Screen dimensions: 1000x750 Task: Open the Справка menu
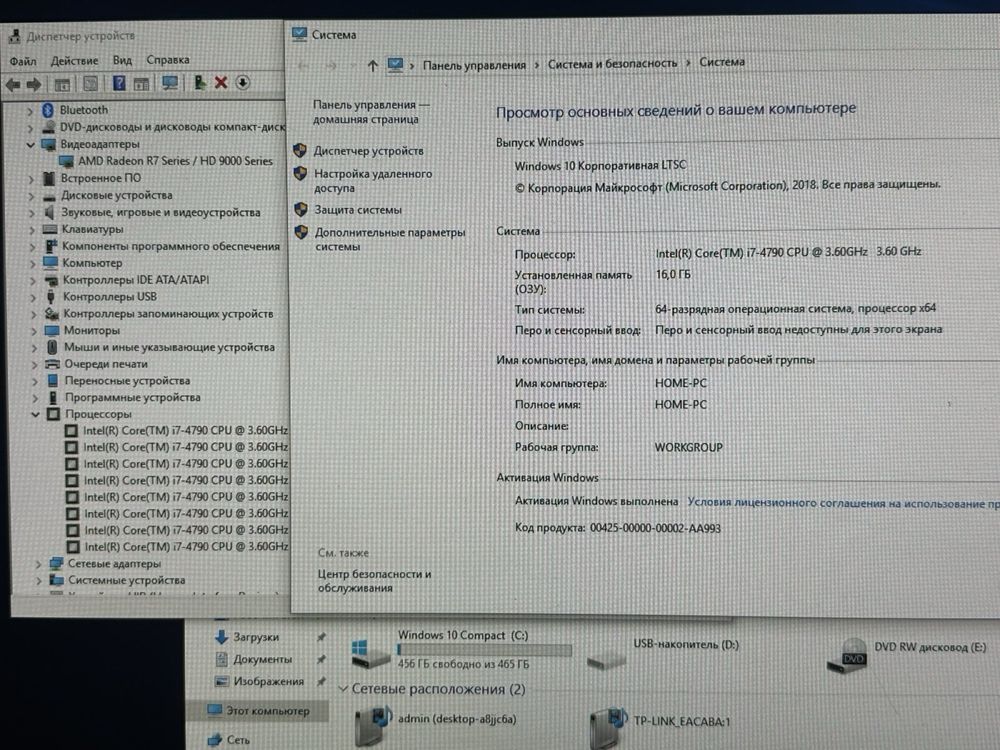point(168,59)
